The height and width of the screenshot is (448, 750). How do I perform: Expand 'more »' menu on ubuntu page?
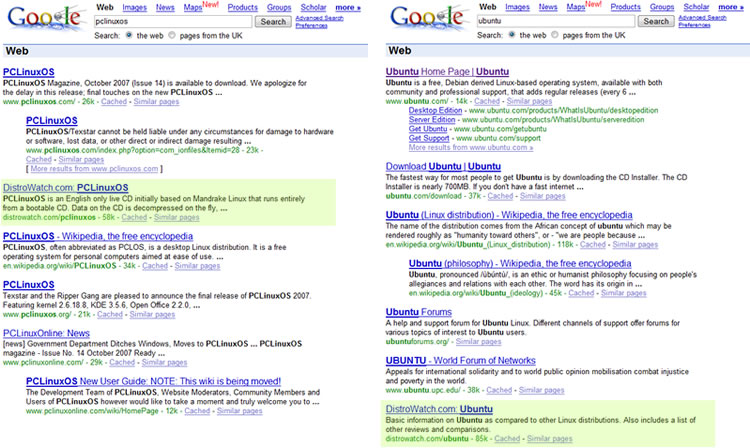point(732,7)
